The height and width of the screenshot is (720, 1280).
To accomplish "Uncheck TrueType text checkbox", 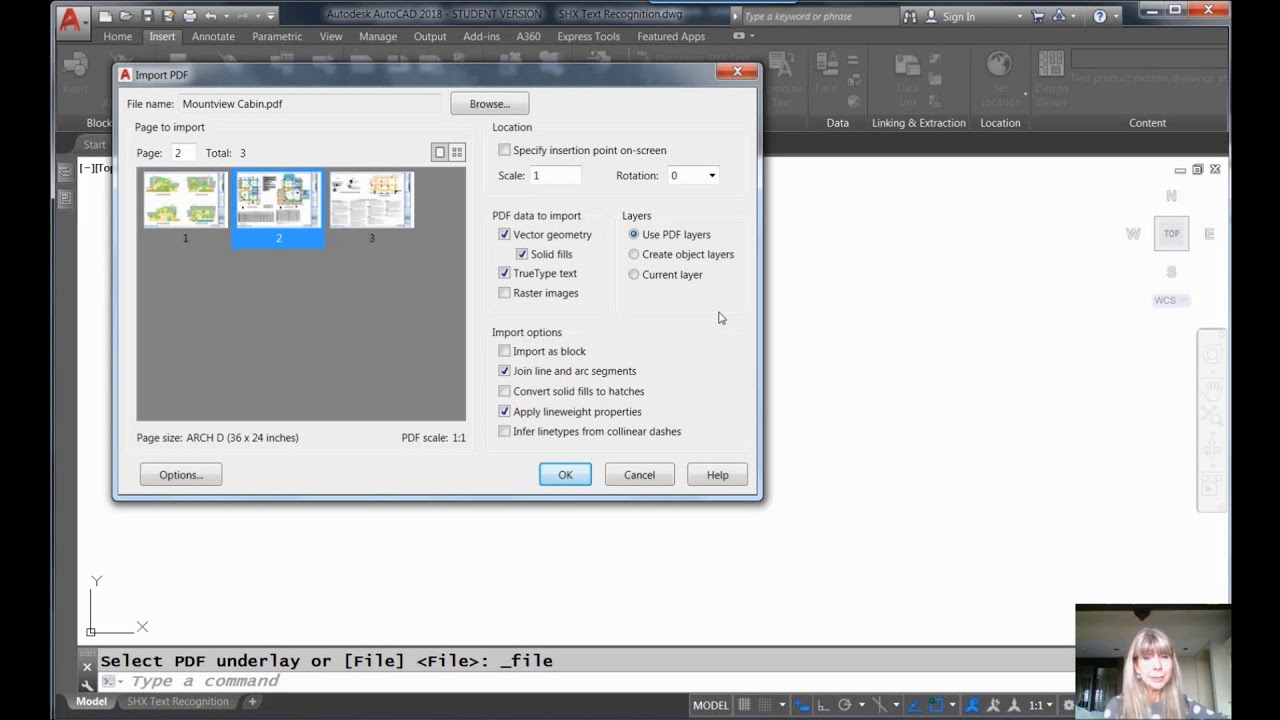I will tap(504, 273).
